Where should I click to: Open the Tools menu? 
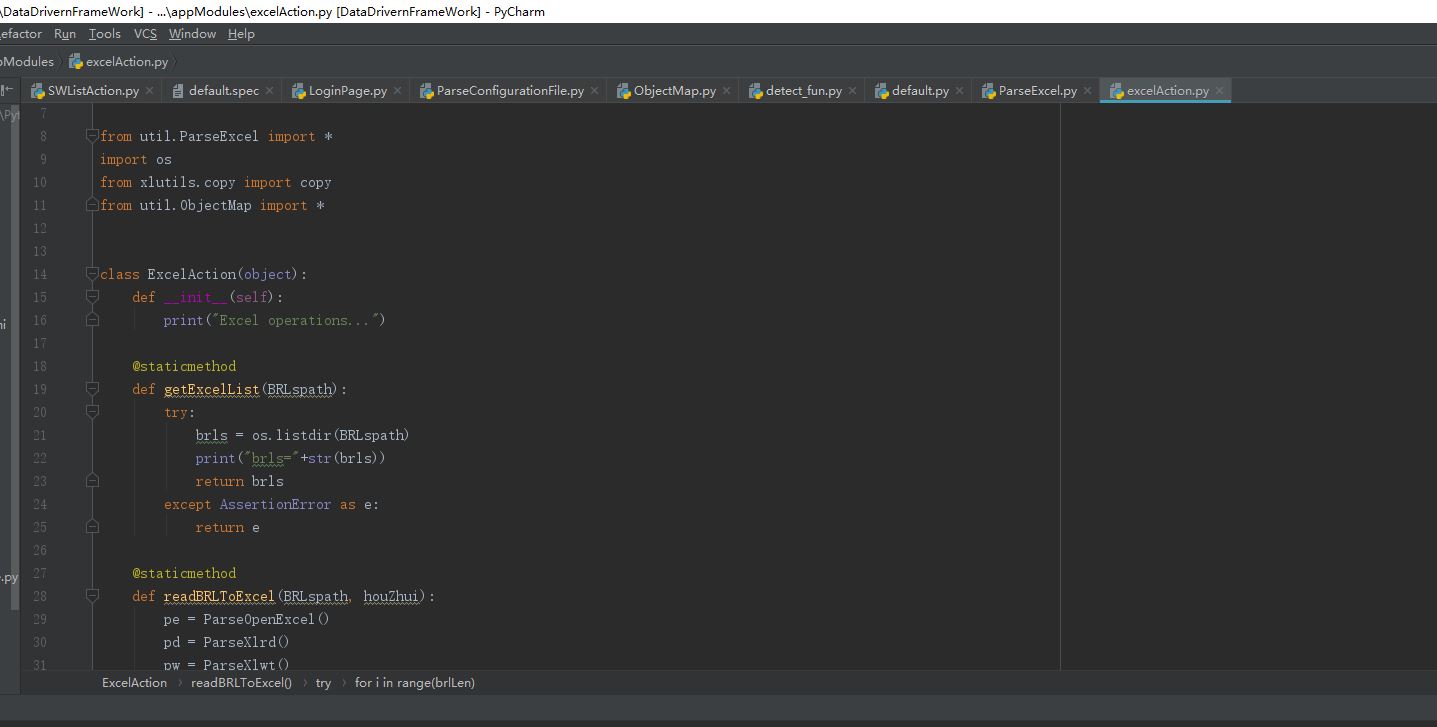click(x=104, y=33)
